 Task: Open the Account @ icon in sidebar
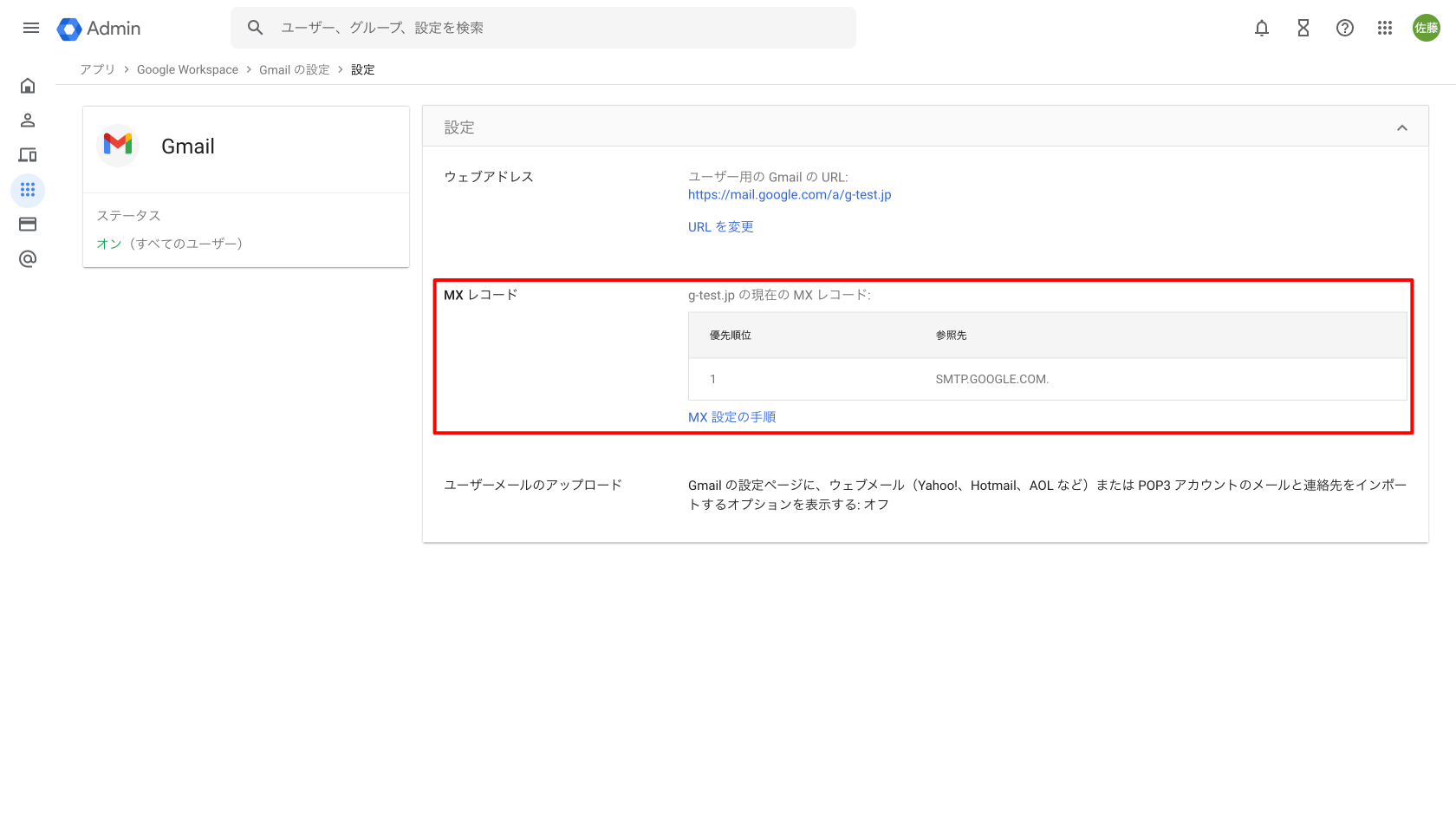[28, 259]
